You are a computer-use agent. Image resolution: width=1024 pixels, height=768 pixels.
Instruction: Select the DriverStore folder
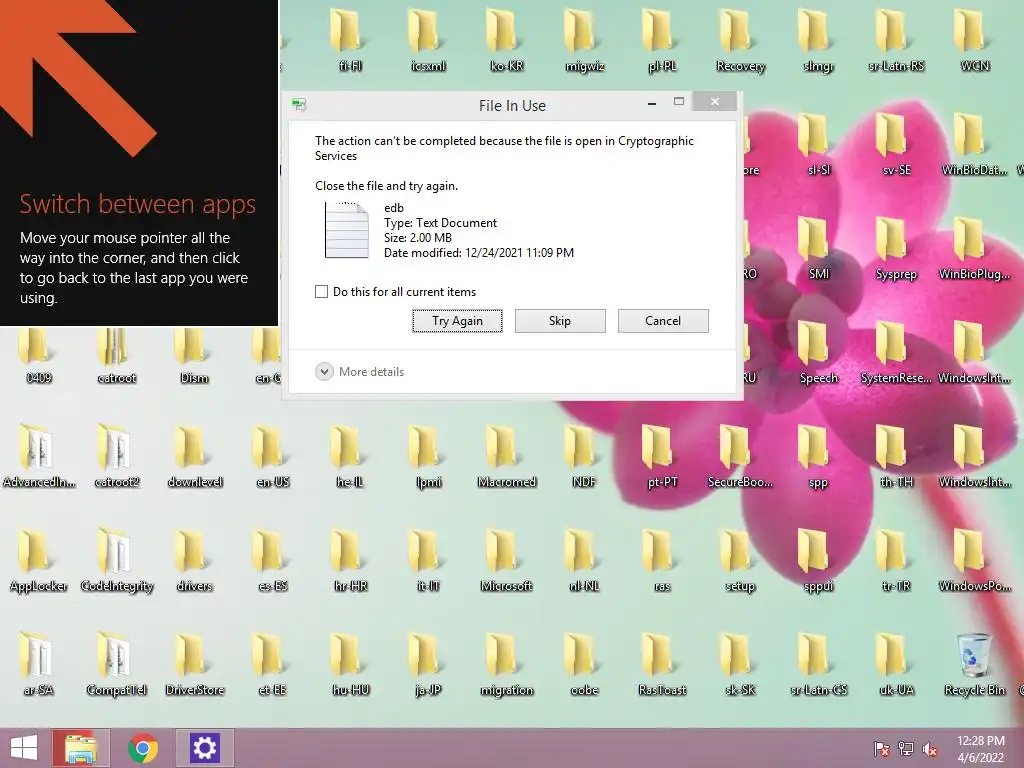tap(194, 664)
